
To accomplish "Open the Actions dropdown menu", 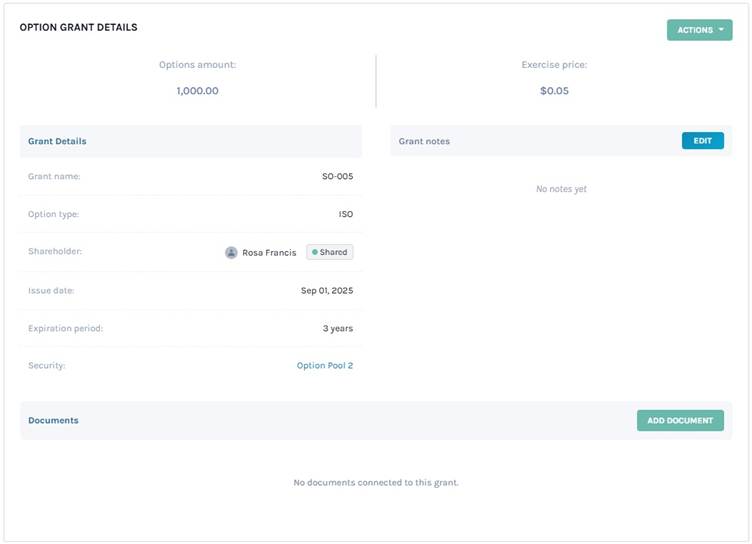I will pyautogui.click(x=698, y=30).
